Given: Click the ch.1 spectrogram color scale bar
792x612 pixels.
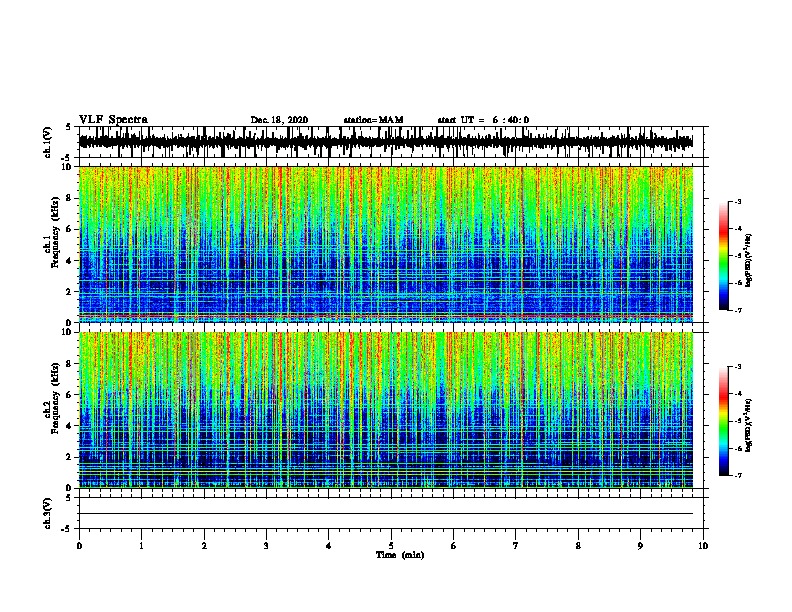Looking at the screenshot, I should pyautogui.click(x=723, y=256).
